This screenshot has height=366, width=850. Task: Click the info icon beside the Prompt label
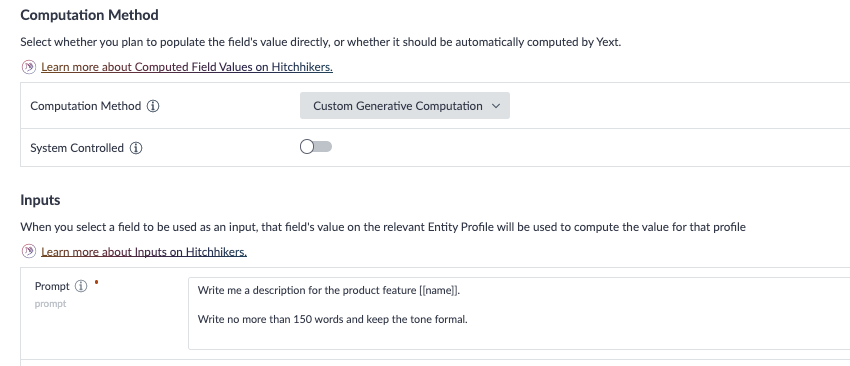(81, 286)
